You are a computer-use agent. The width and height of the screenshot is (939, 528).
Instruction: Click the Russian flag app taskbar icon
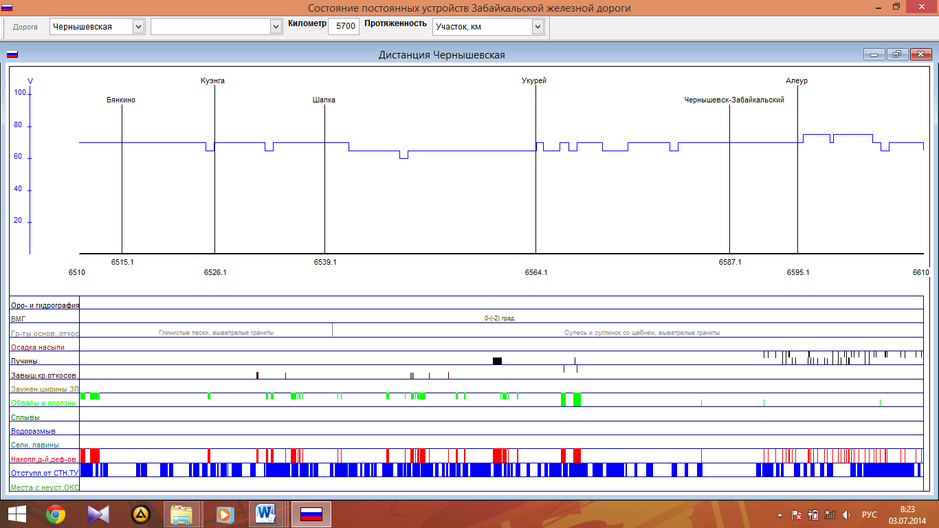pyautogui.click(x=311, y=514)
